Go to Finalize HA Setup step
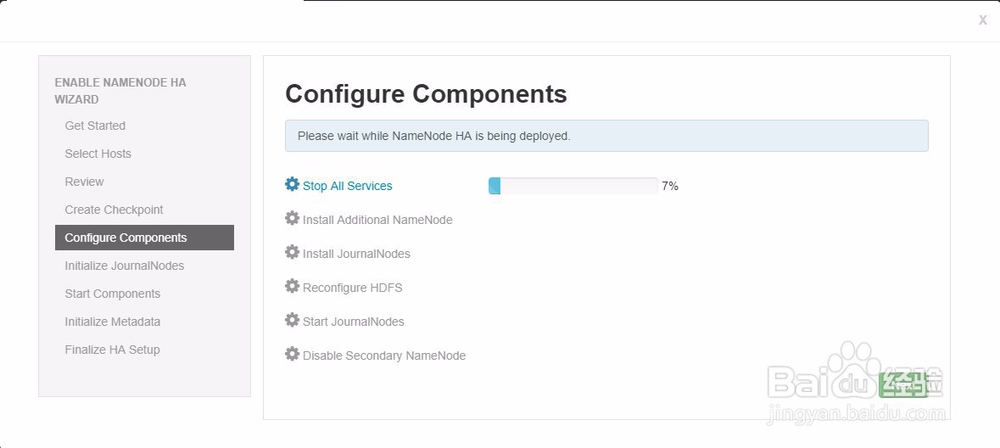Viewport: 1000px width, 448px height. 112,350
